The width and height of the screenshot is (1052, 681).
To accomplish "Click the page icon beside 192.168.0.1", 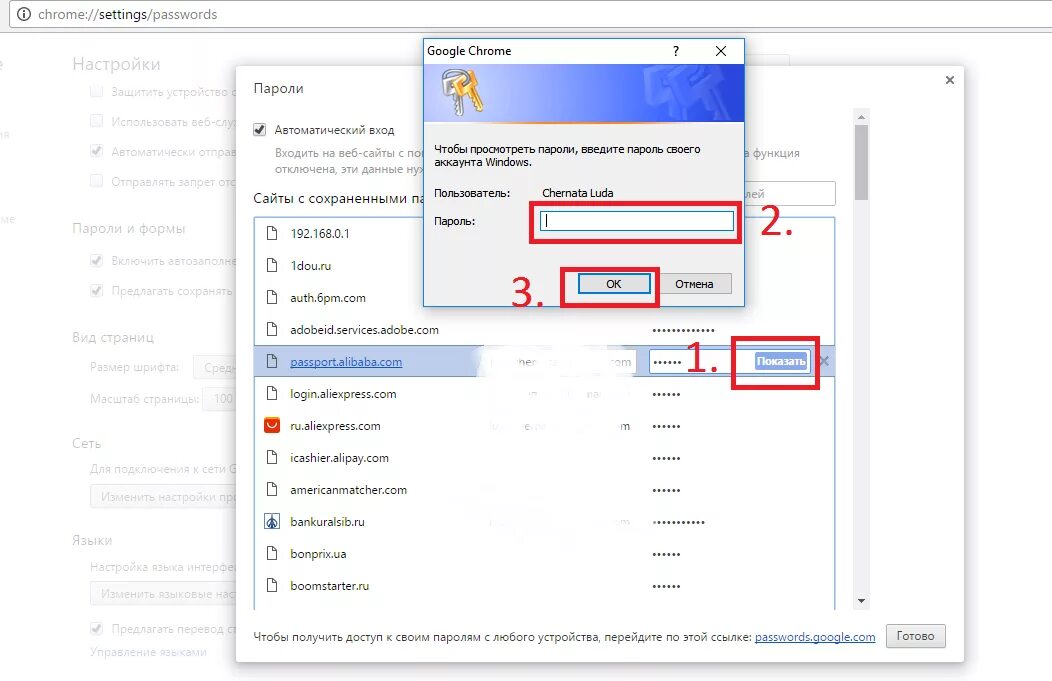I will pyautogui.click(x=272, y=233).
